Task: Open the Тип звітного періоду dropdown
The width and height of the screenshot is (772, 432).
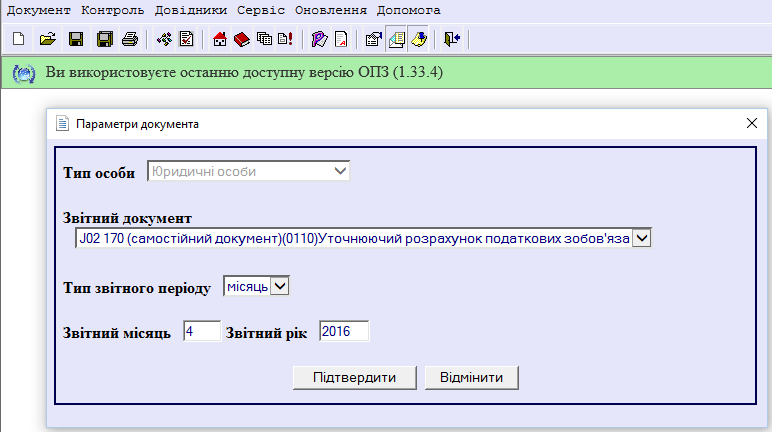Action: point(280,287)
